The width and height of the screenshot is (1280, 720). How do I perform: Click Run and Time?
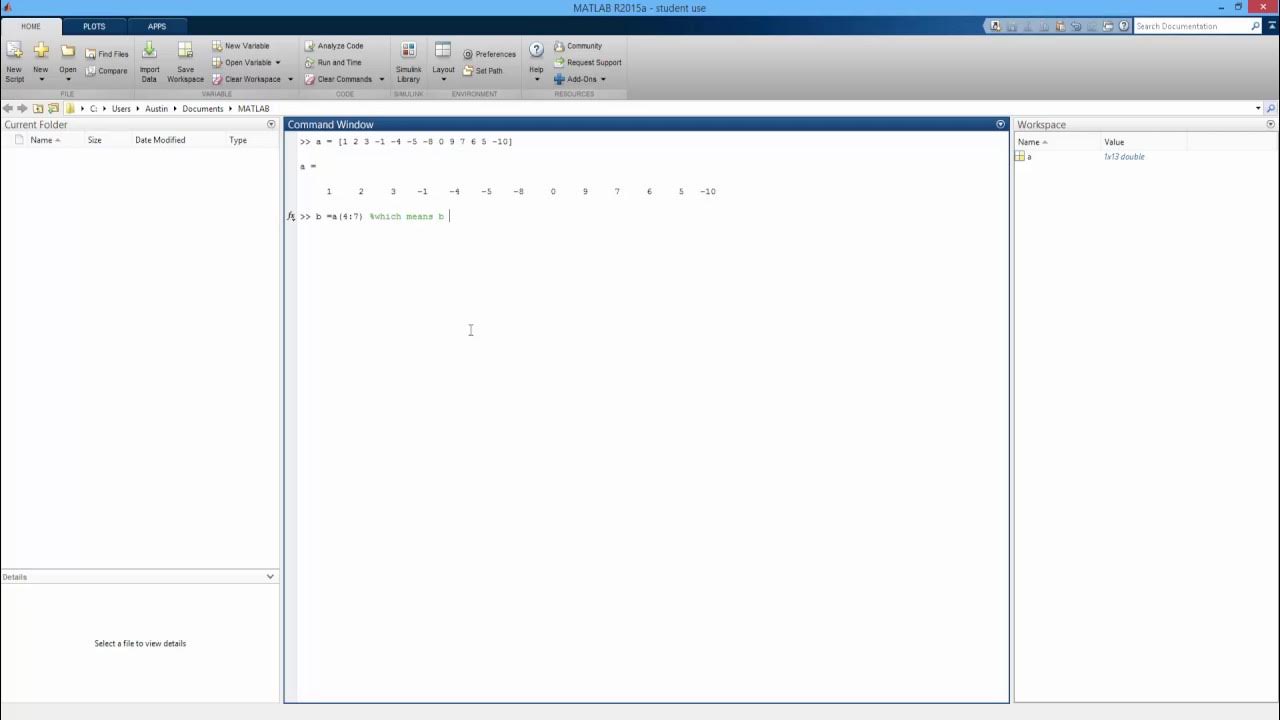tap(333, 62)
